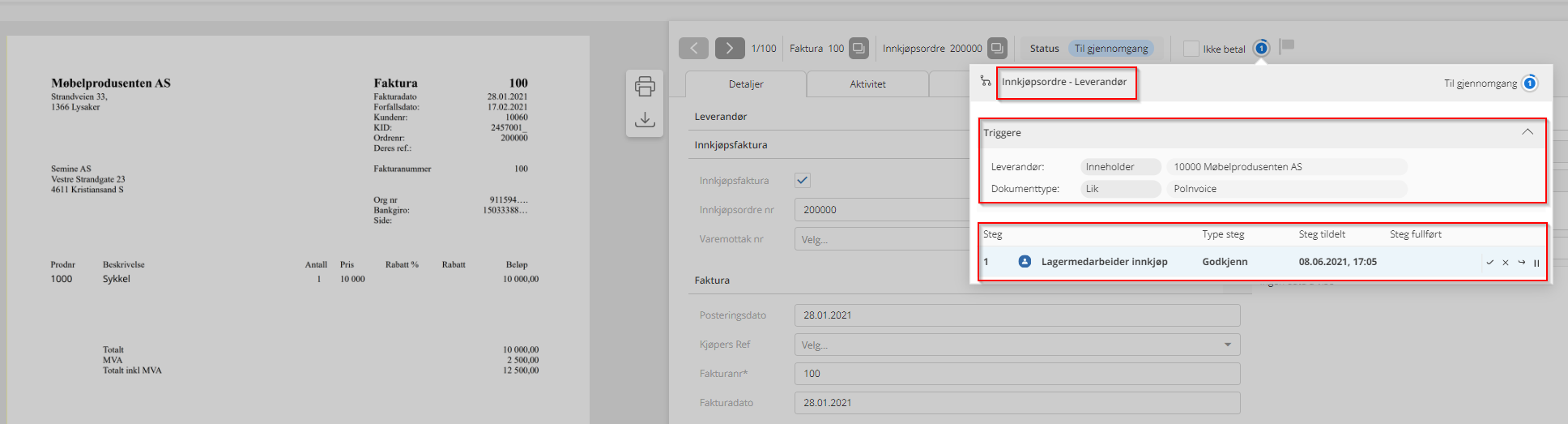The image size is (1568, 424).
Task: Click the Til gjennomgang status badge
Action: 1110,49
